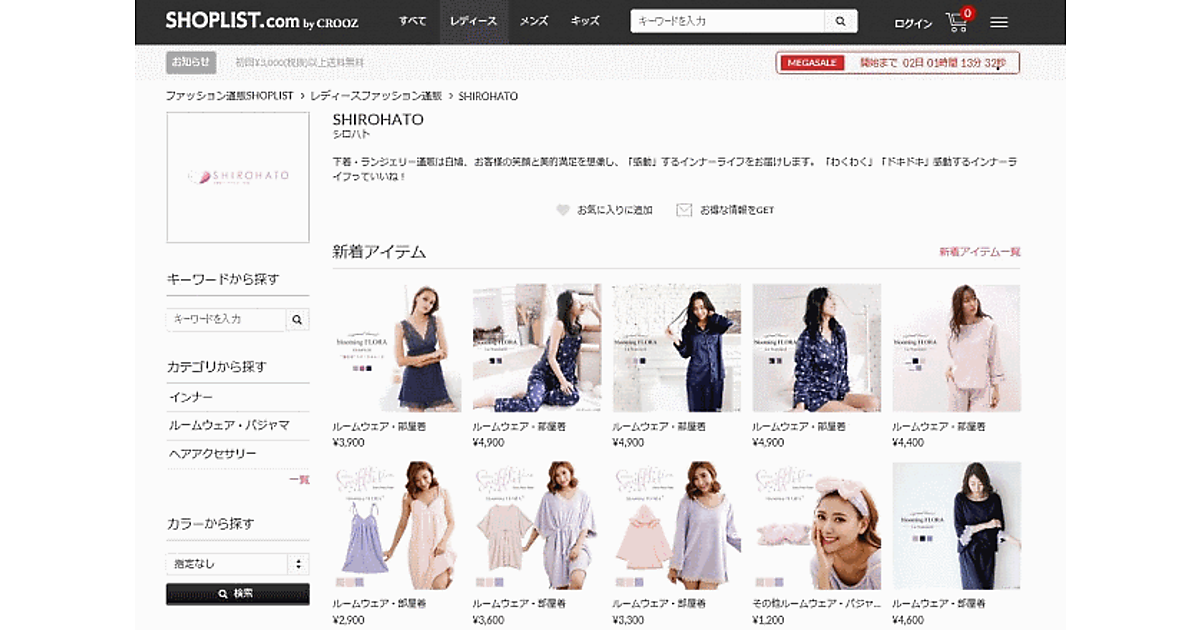The image size is (1200, 630).
Task: Click the SHIROHATO brand logo image
Action: (x=238, y=177)
